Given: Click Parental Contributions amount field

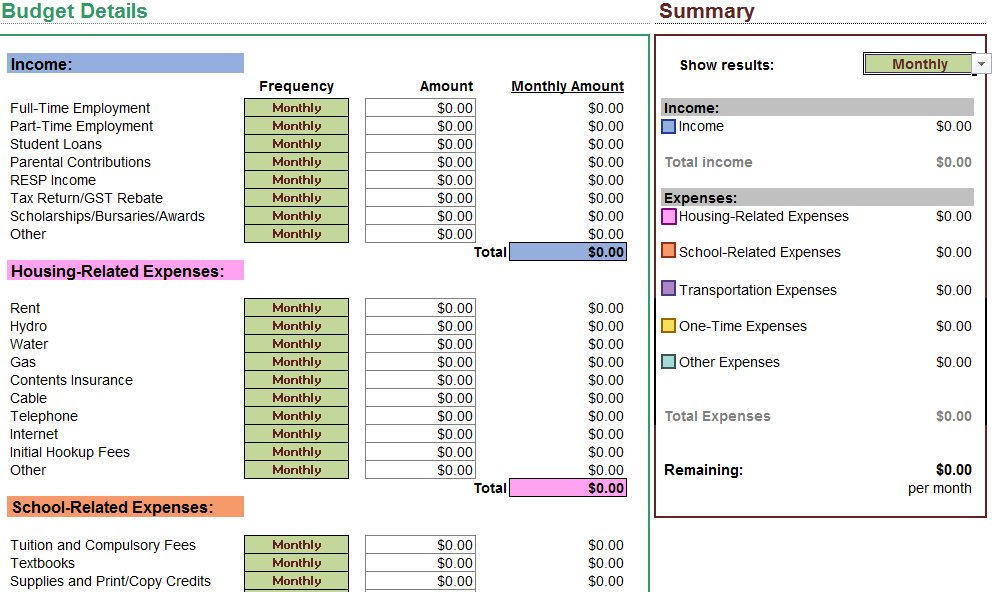Looking at the screenshot, I should coord(420,162).
